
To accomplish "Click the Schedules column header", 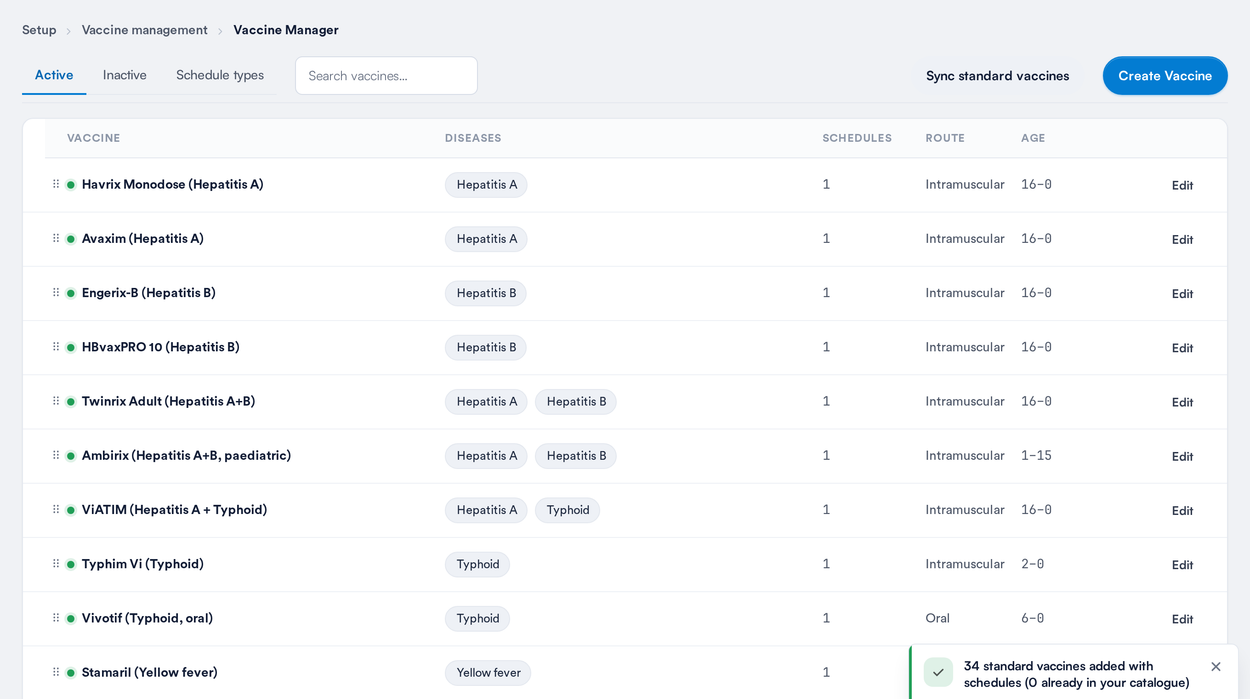I will point(857,138).
